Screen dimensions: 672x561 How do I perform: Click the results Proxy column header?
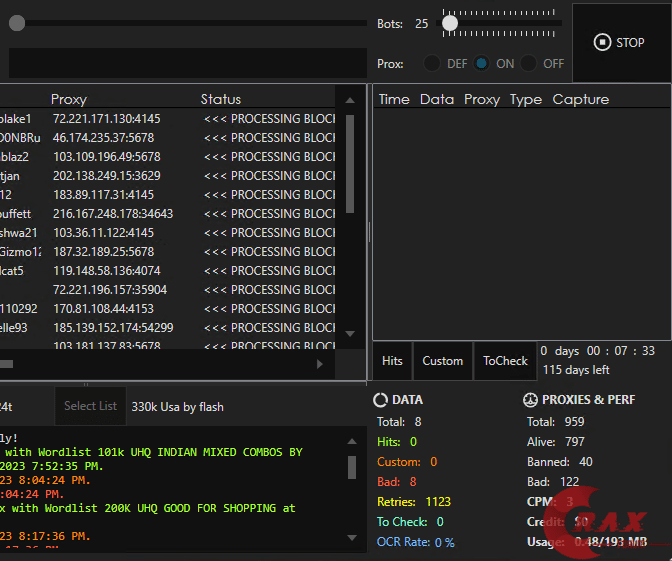(x=482, y=99)
